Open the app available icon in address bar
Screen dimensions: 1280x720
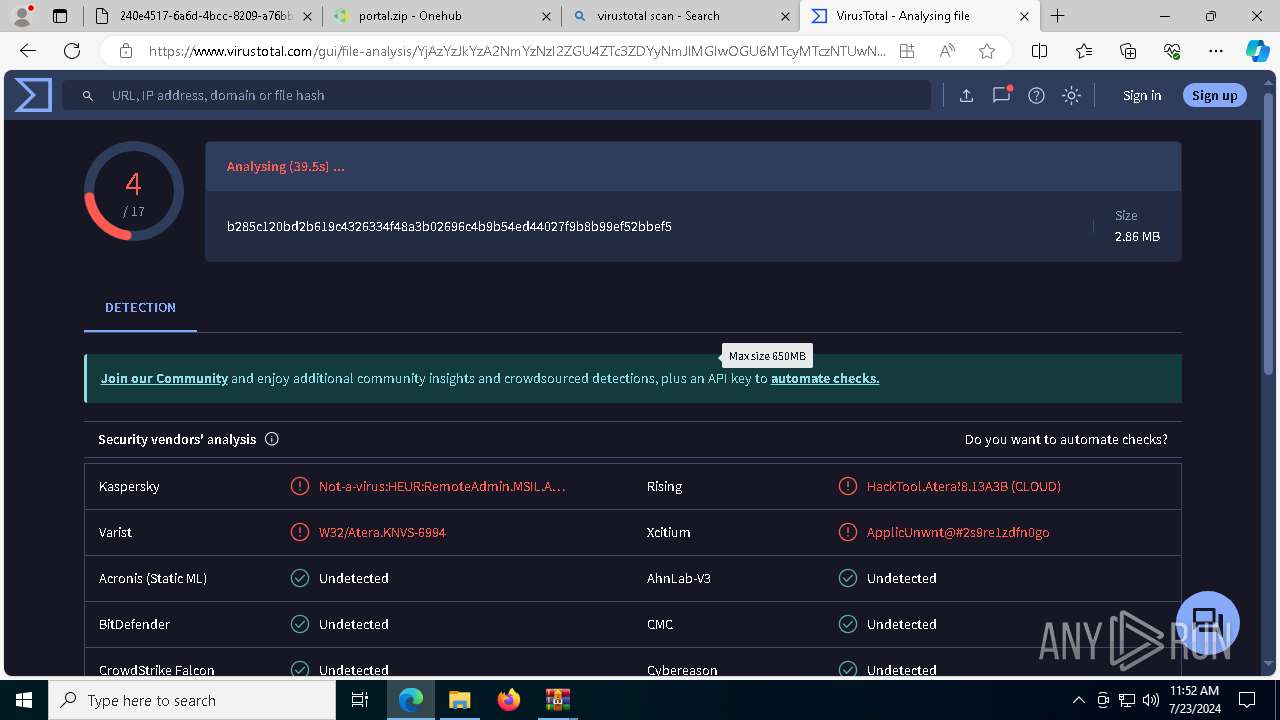[x=907, y=51]
